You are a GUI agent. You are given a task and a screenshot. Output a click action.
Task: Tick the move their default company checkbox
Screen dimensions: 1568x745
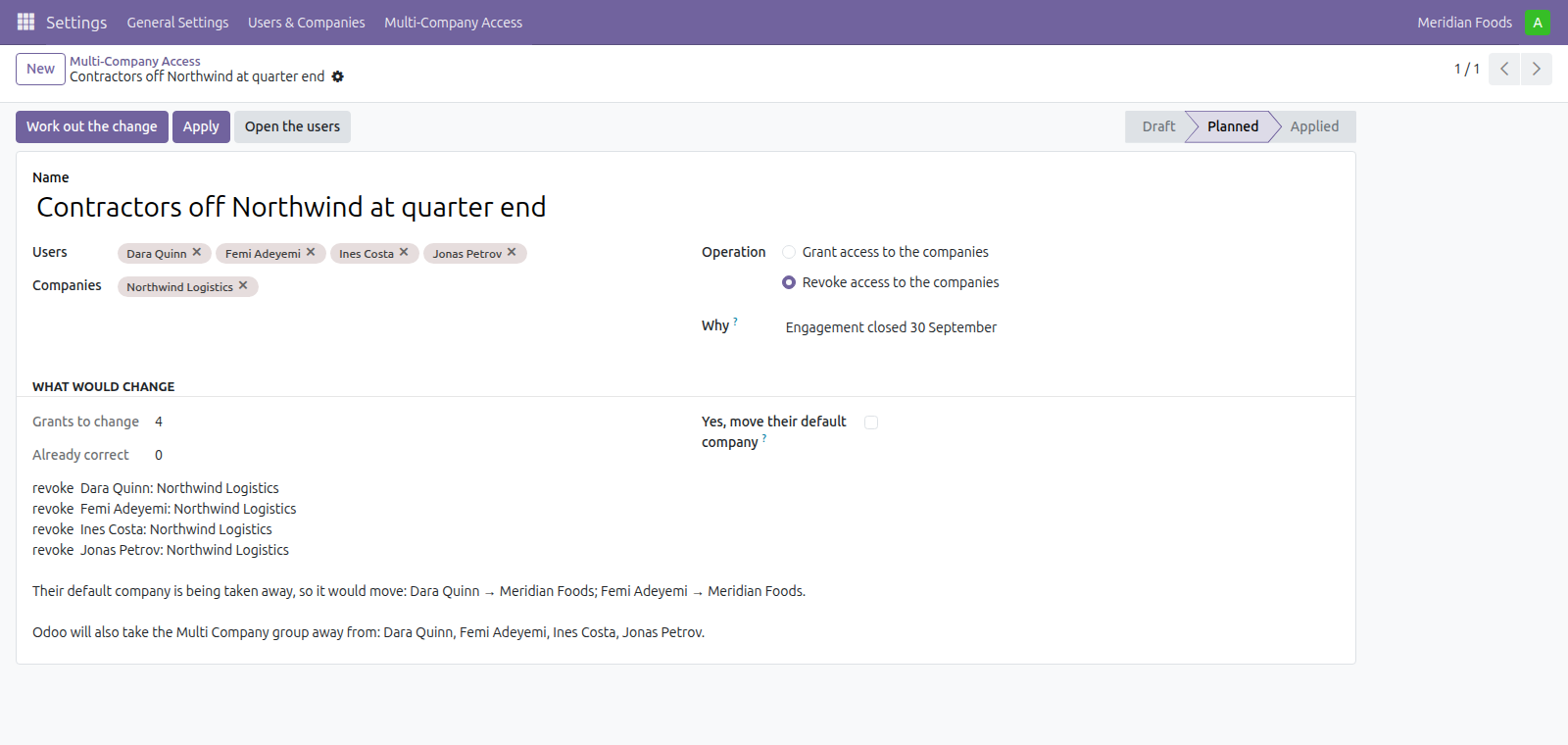click(x=871, y=422)
